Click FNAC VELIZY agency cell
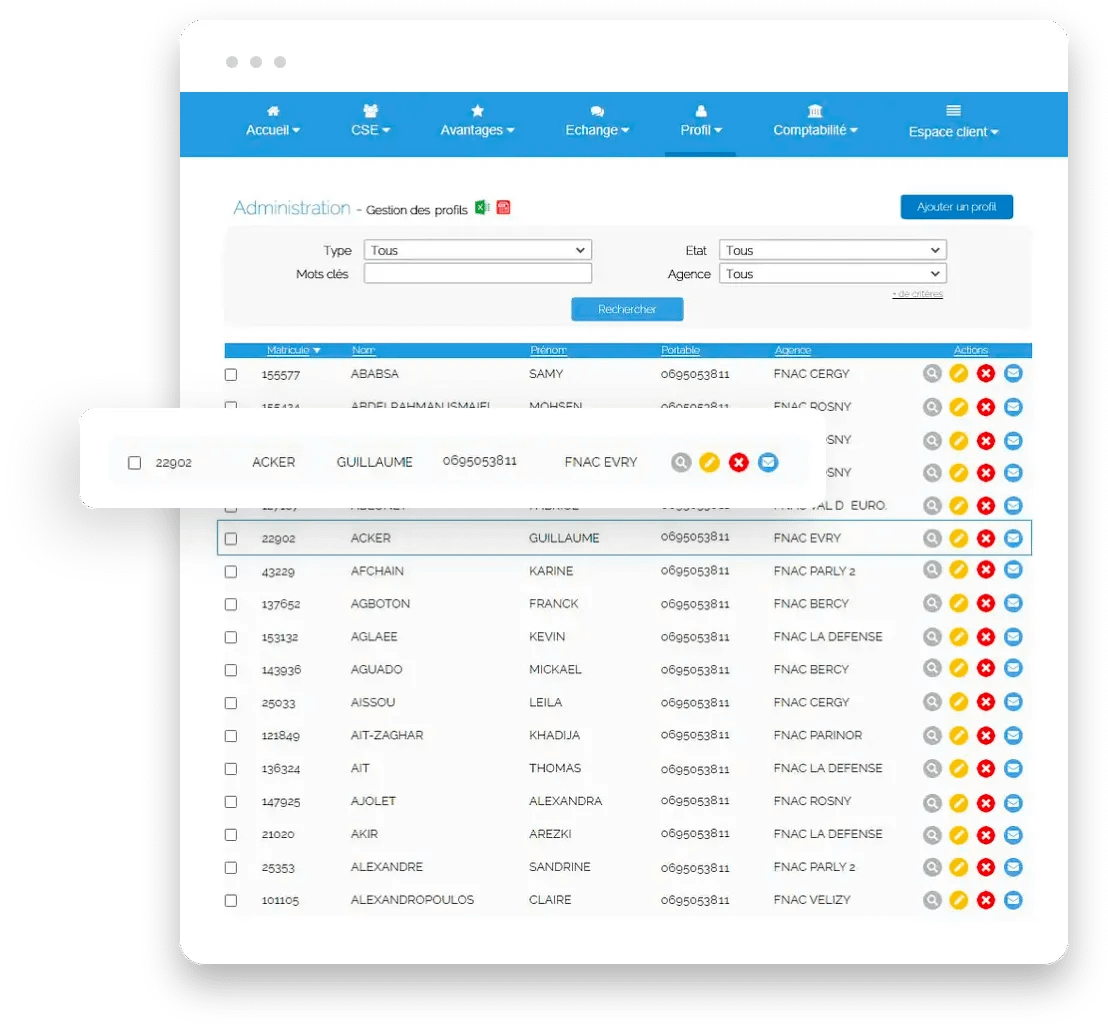 click(x=812, y=900)
